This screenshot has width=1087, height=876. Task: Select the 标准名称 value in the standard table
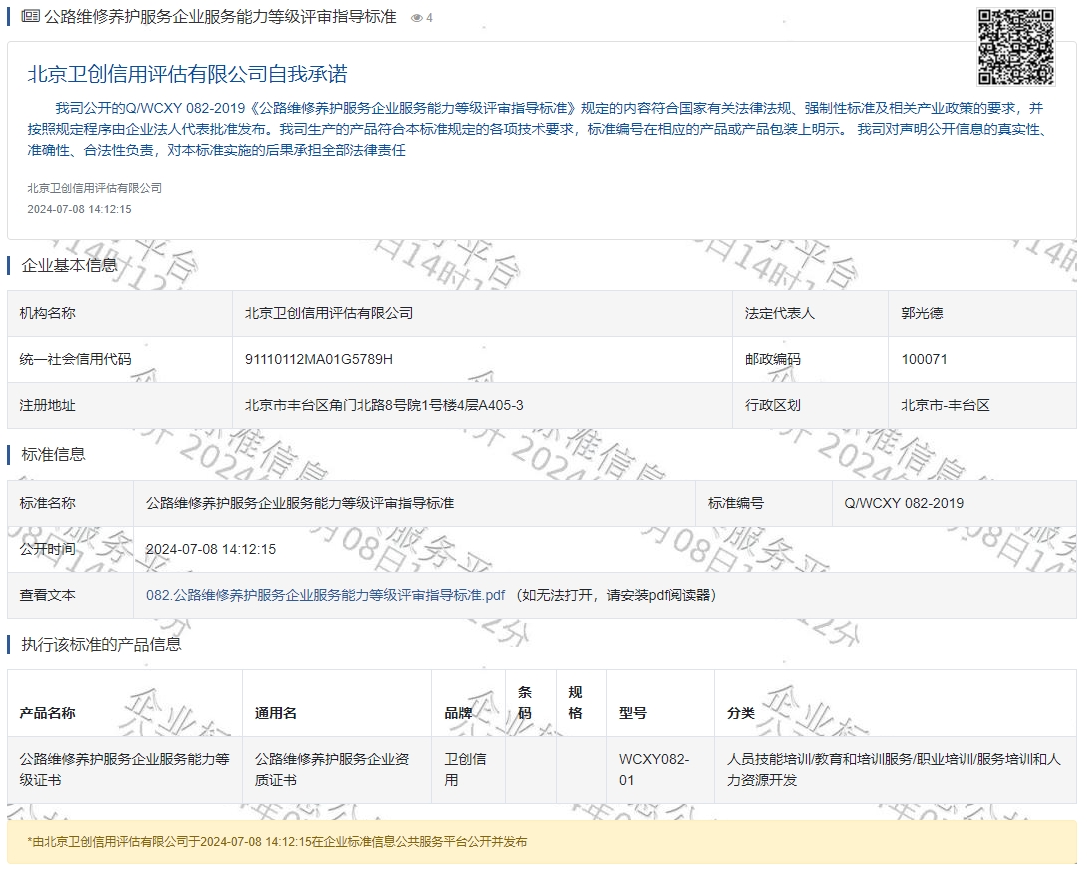tap(300, 503)
